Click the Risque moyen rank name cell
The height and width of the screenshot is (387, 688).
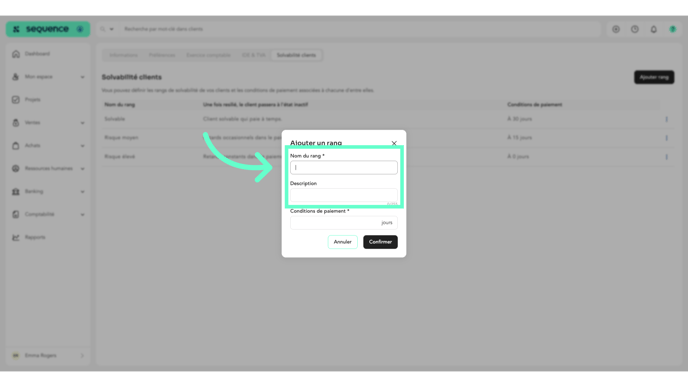click(121, 138)
